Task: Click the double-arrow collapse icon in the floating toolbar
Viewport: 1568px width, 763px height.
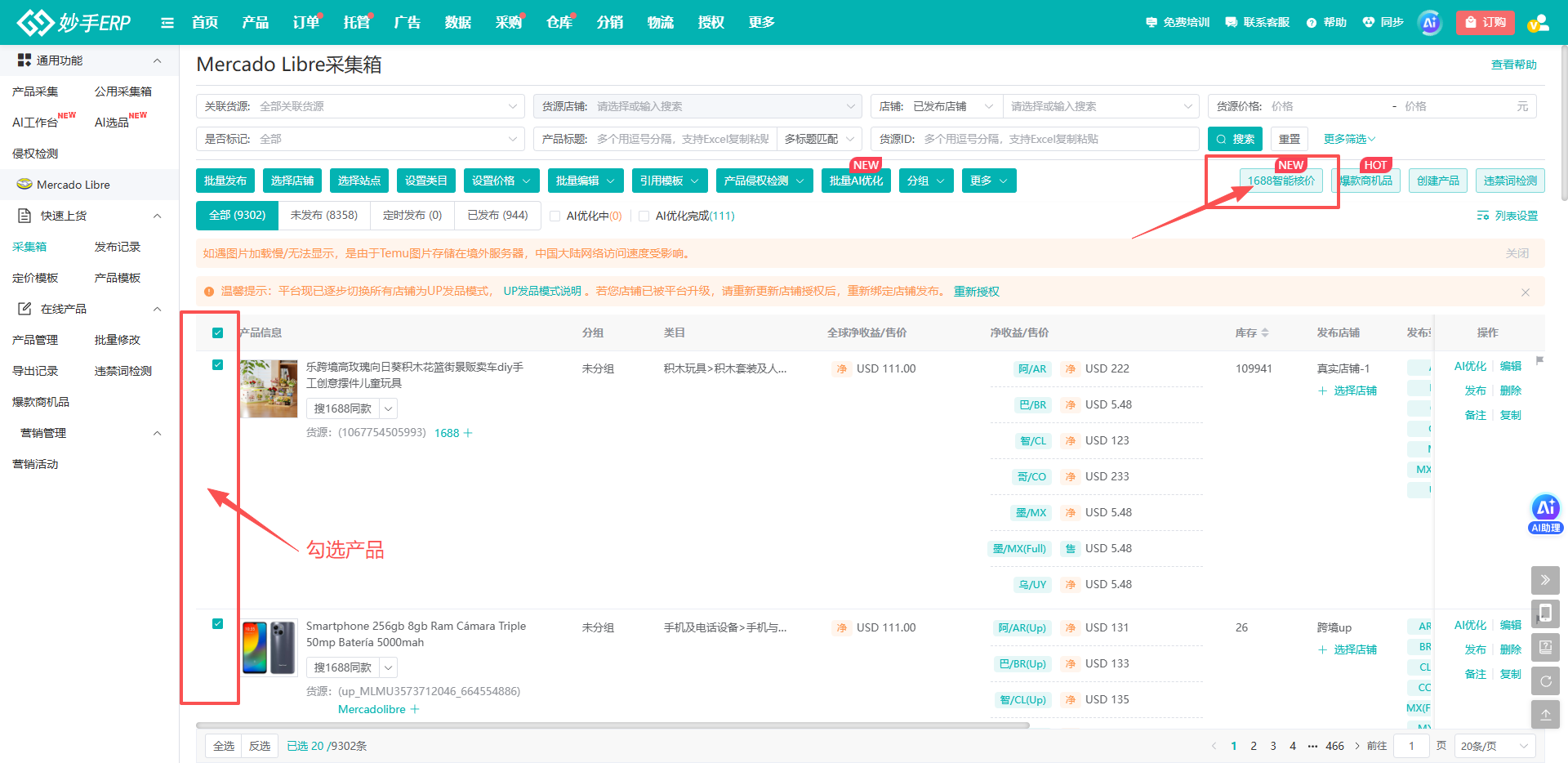Action: tap(1545, 580)
